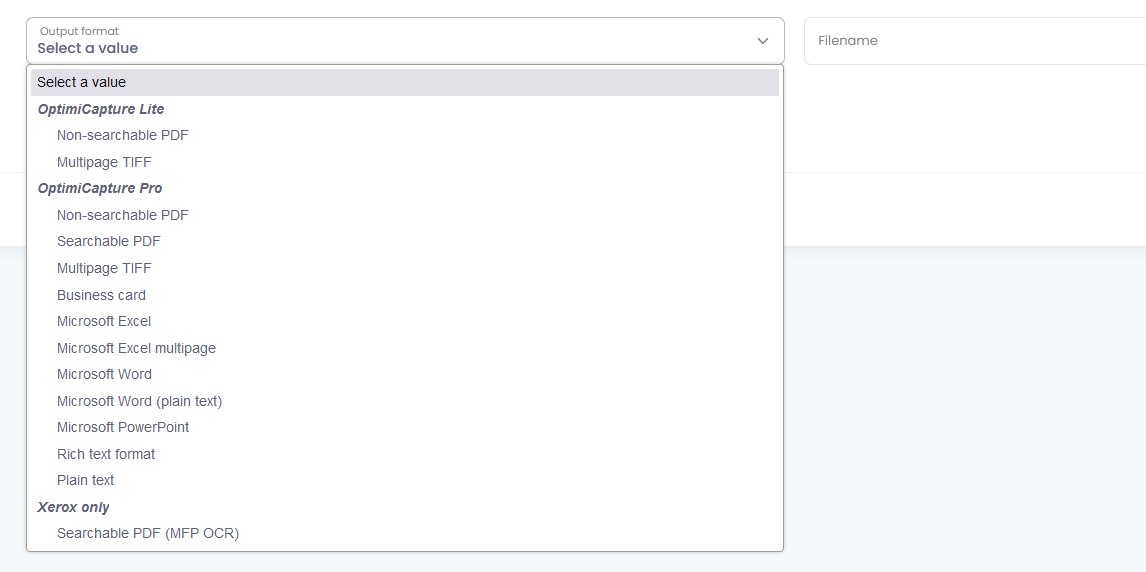Select the Business card option

click(405, 295)
